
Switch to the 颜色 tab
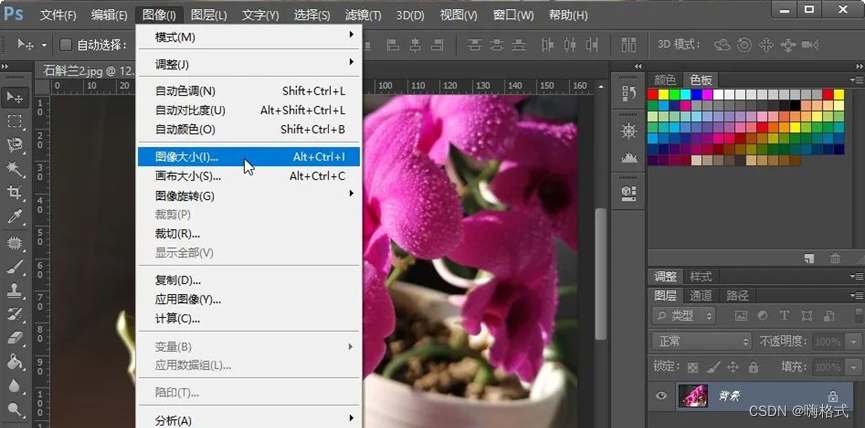[x=665, y=80]
